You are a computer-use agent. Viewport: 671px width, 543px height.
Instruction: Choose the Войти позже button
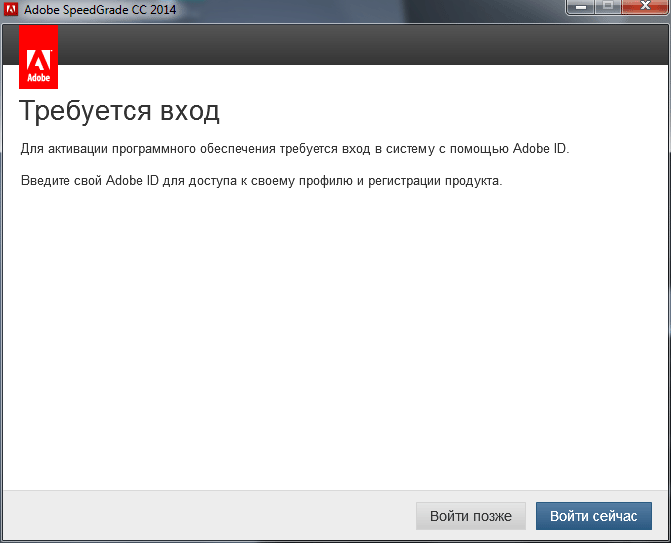[x=471, y=516]
